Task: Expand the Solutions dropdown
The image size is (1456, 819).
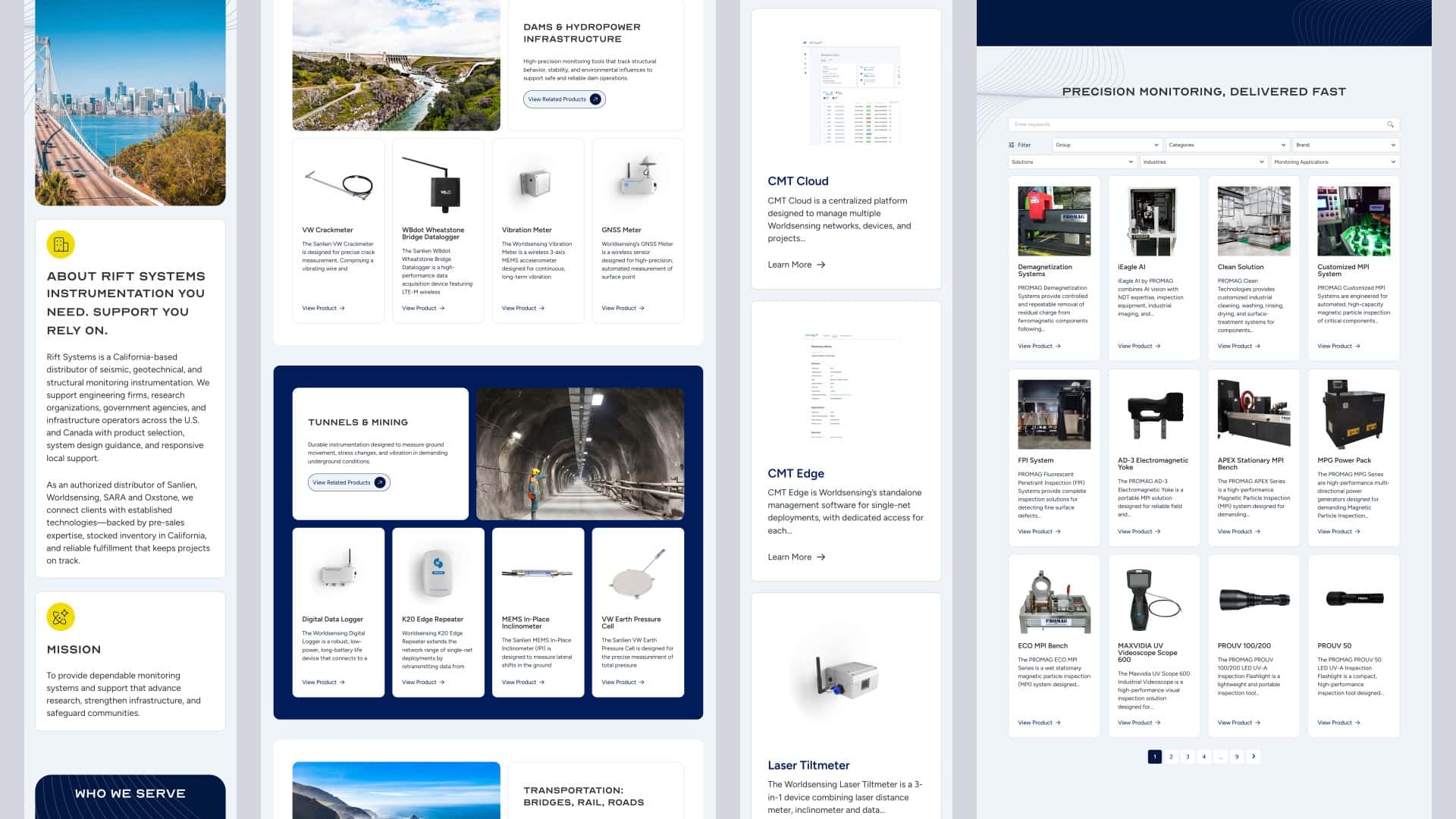Action: [x=1072, y=162]
